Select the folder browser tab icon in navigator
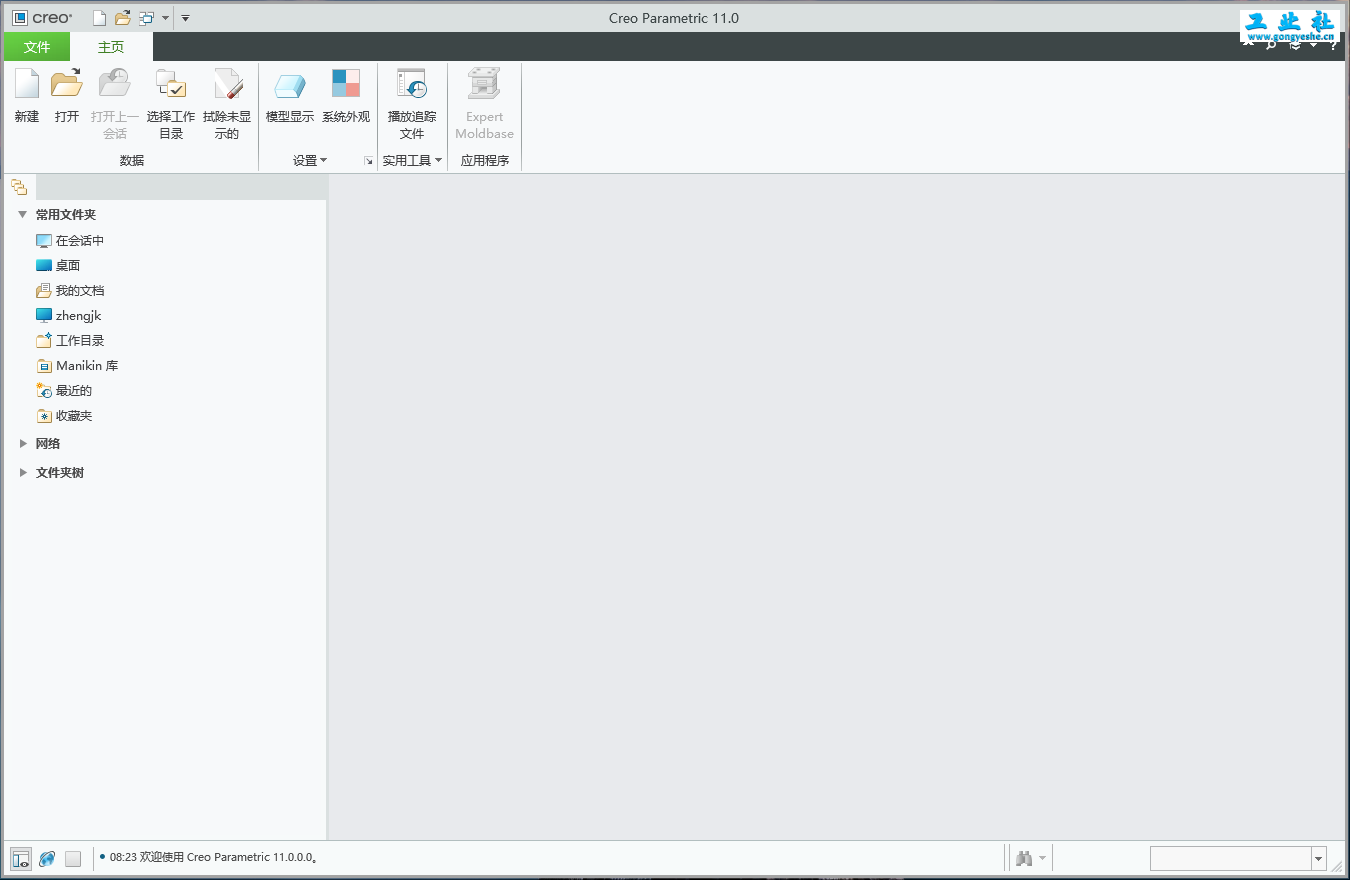The image size is (1350, 880). point(19,187)
